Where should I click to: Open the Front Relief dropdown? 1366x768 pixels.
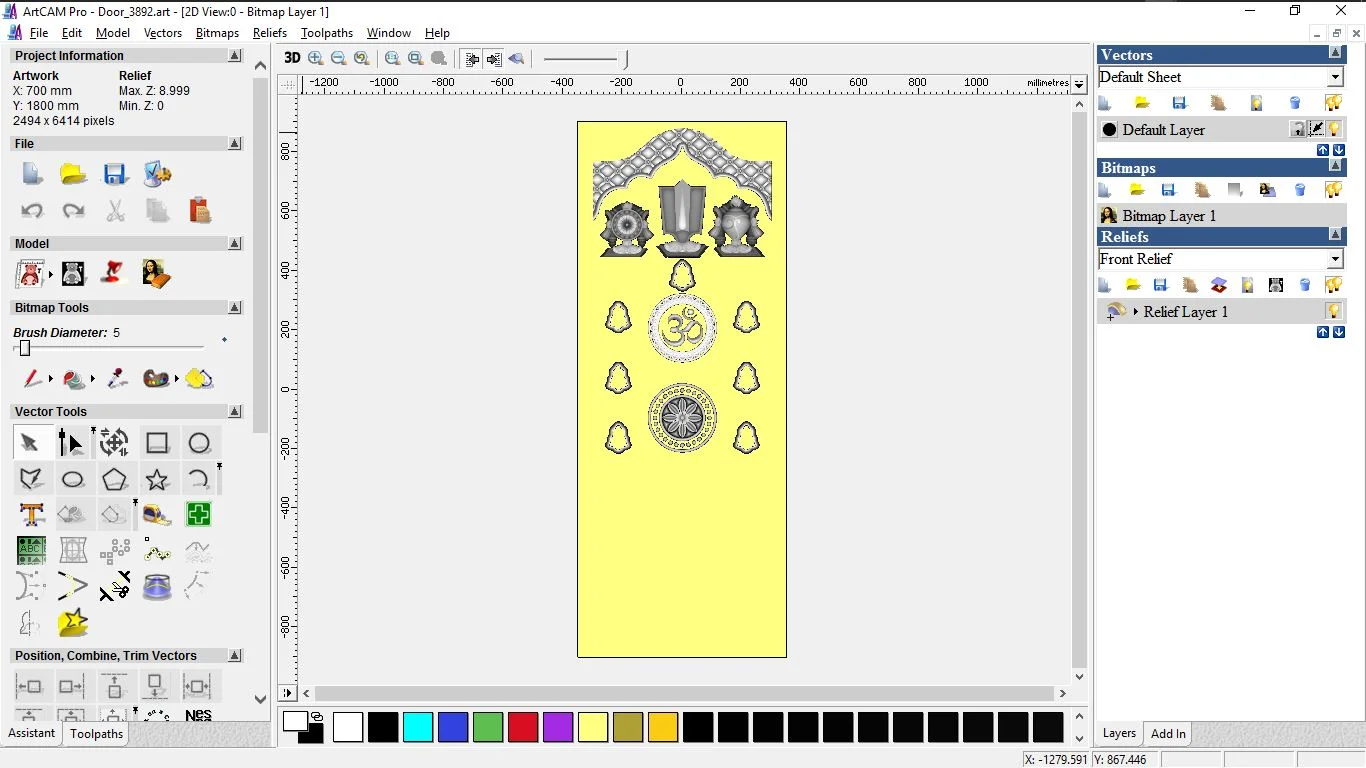[x=1335, y=260]
